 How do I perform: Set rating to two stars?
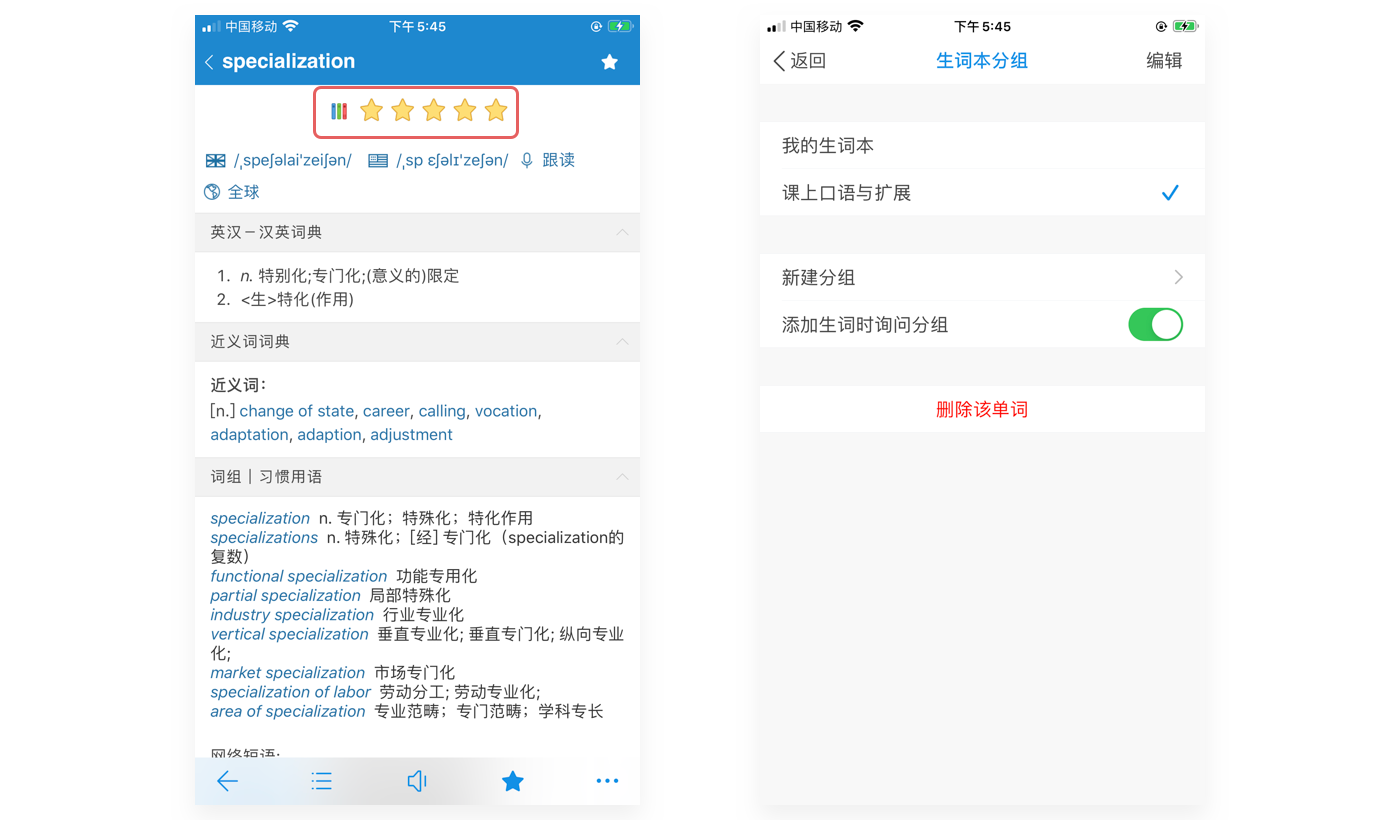pyautogui.click(x=402, y=111)
